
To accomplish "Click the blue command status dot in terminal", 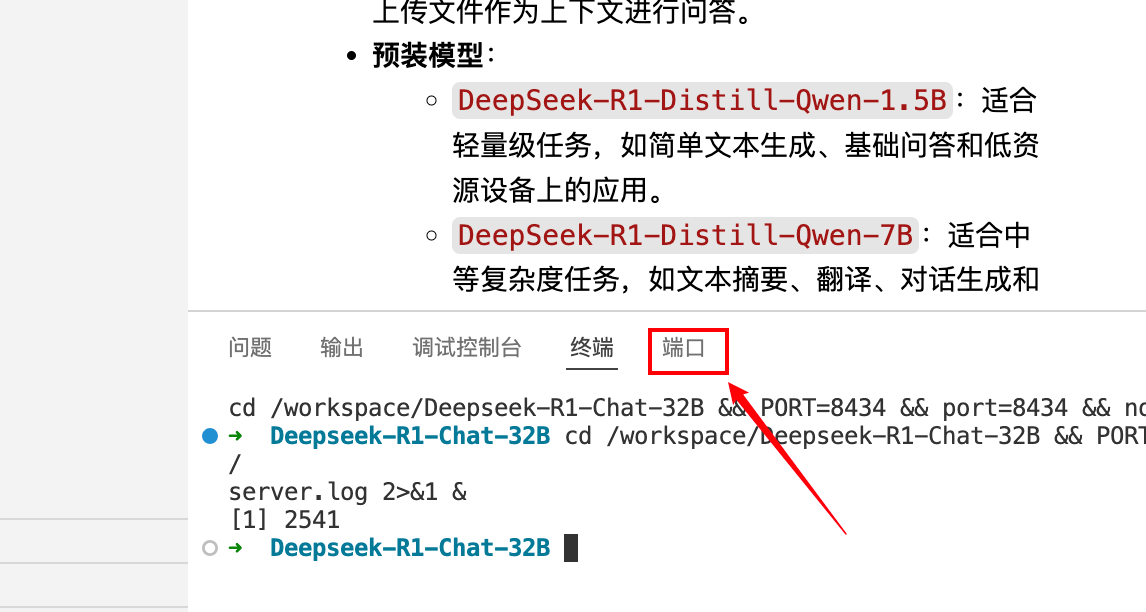I will 209,436.
